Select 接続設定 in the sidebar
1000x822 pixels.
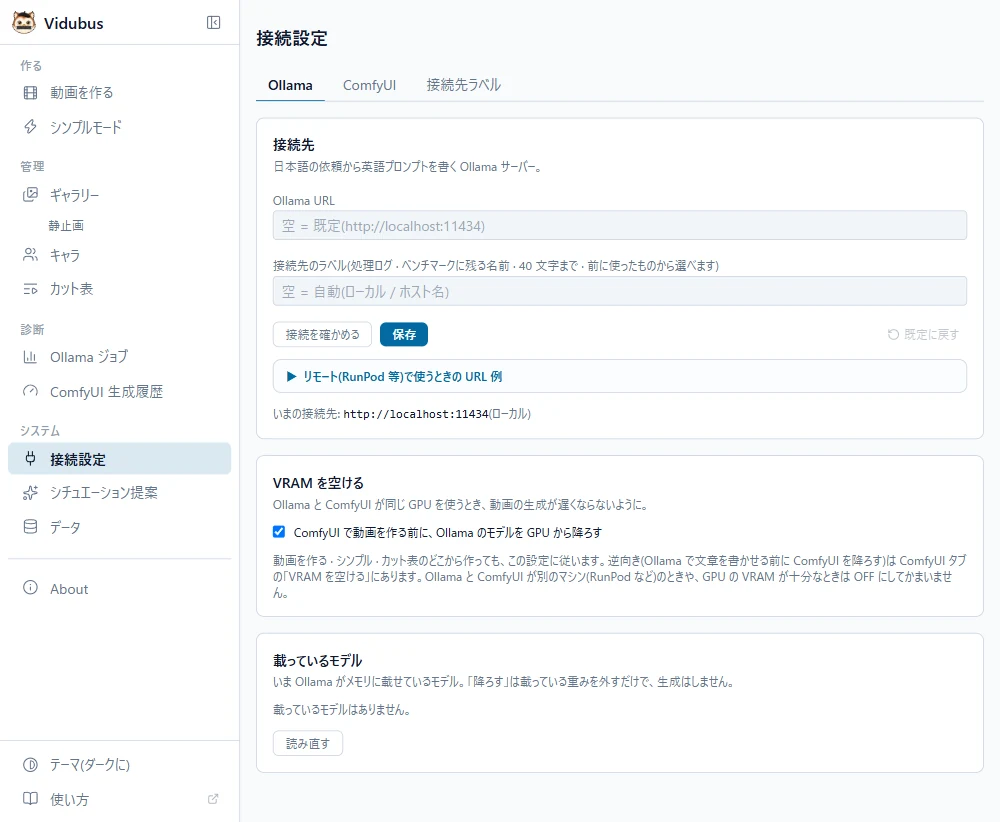[119, 459]
